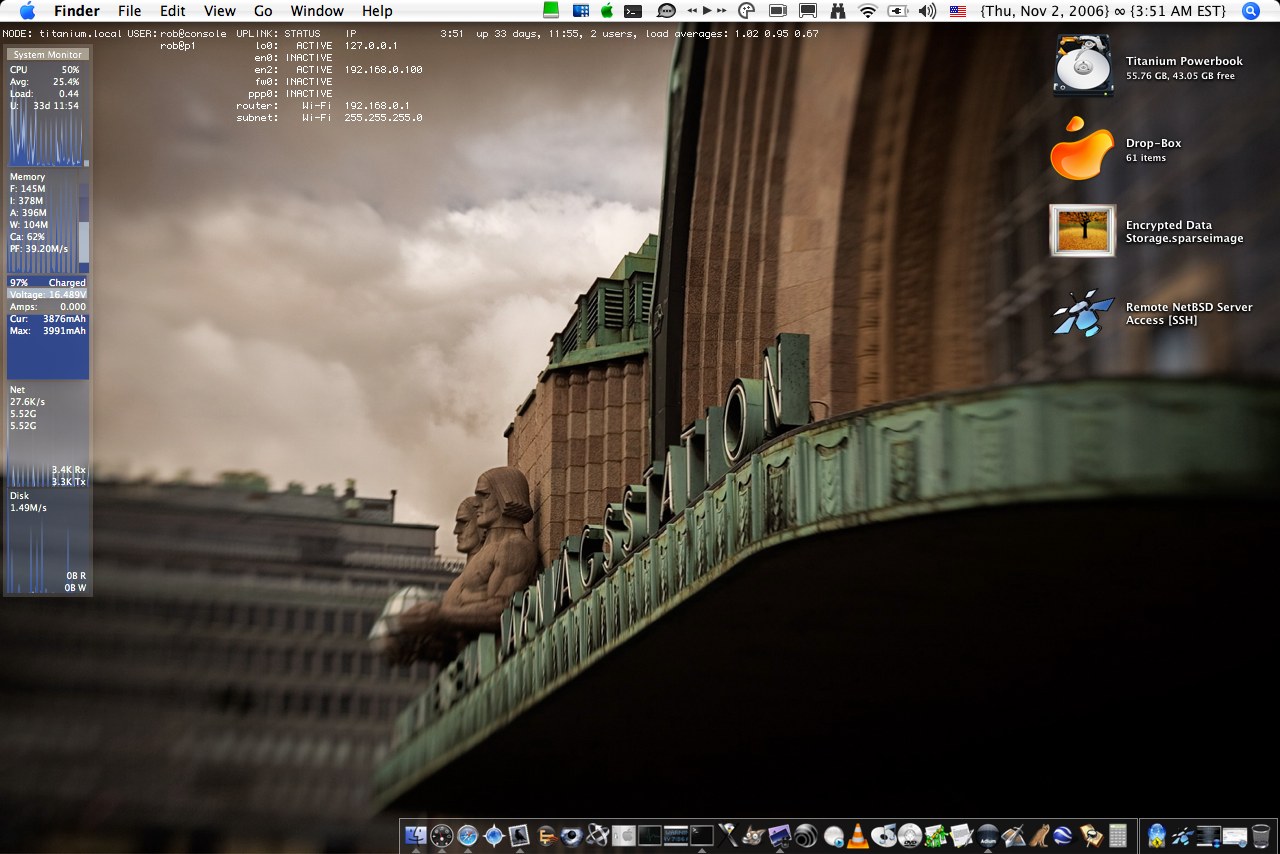The image size is (1280, 854).
Task: Click the '255.255.255.0' subnet text
Action: [x=383, y=118]
